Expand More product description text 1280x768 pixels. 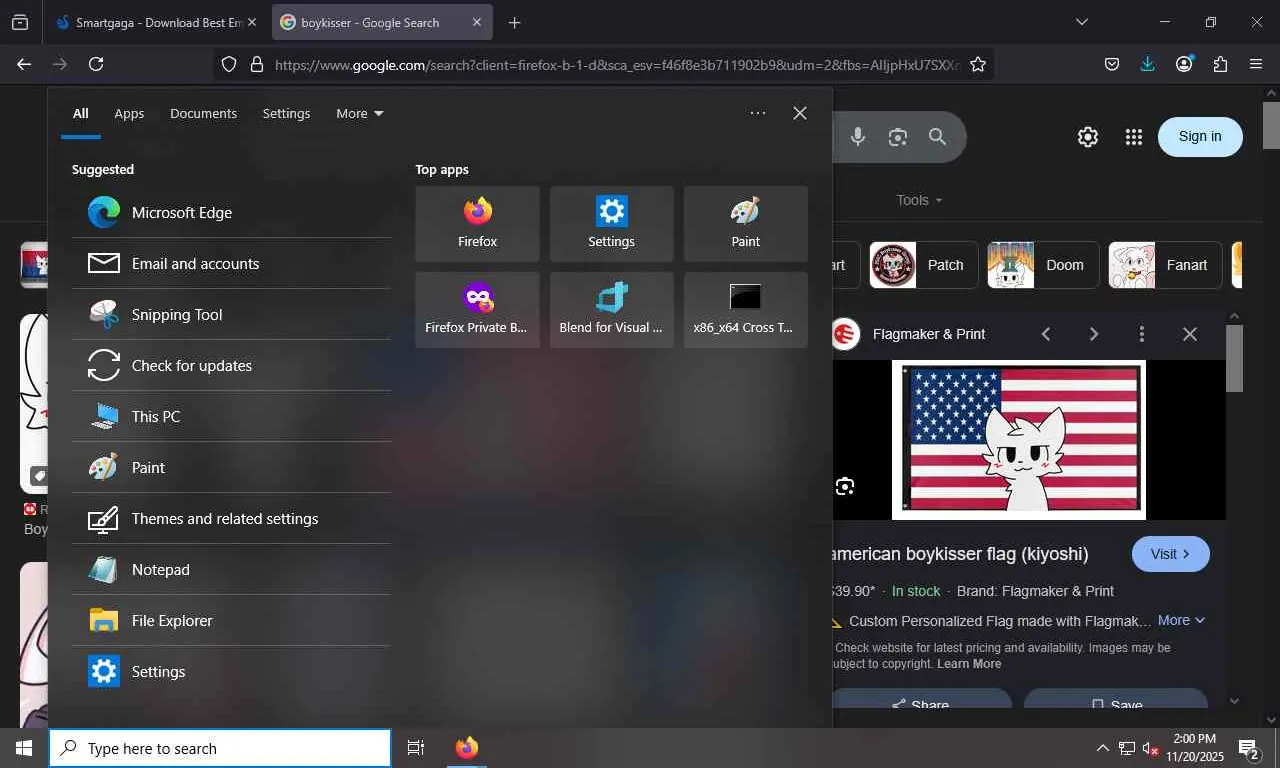pos(1182,620)
